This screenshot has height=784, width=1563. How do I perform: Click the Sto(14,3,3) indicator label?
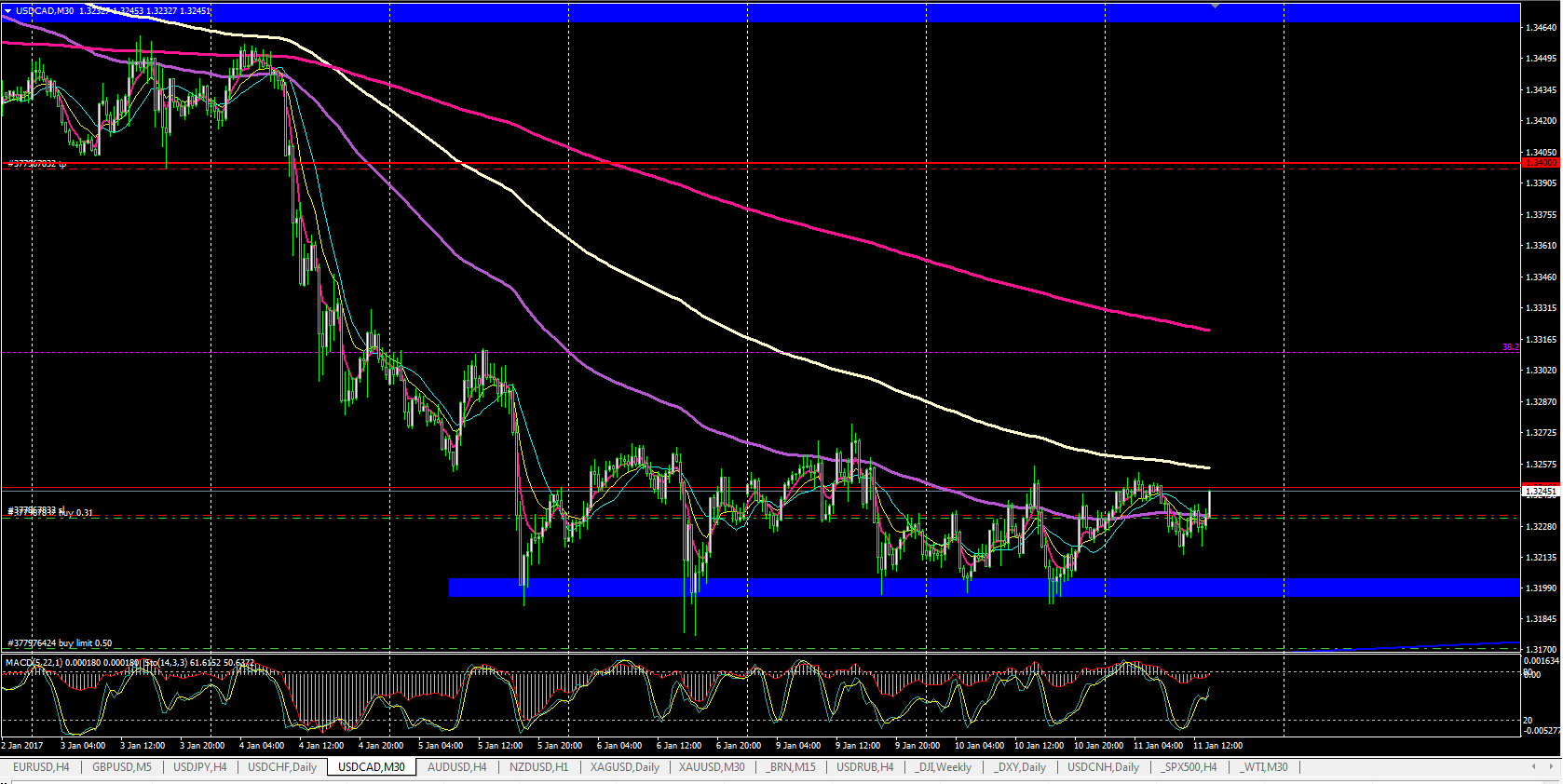(166, 663)
